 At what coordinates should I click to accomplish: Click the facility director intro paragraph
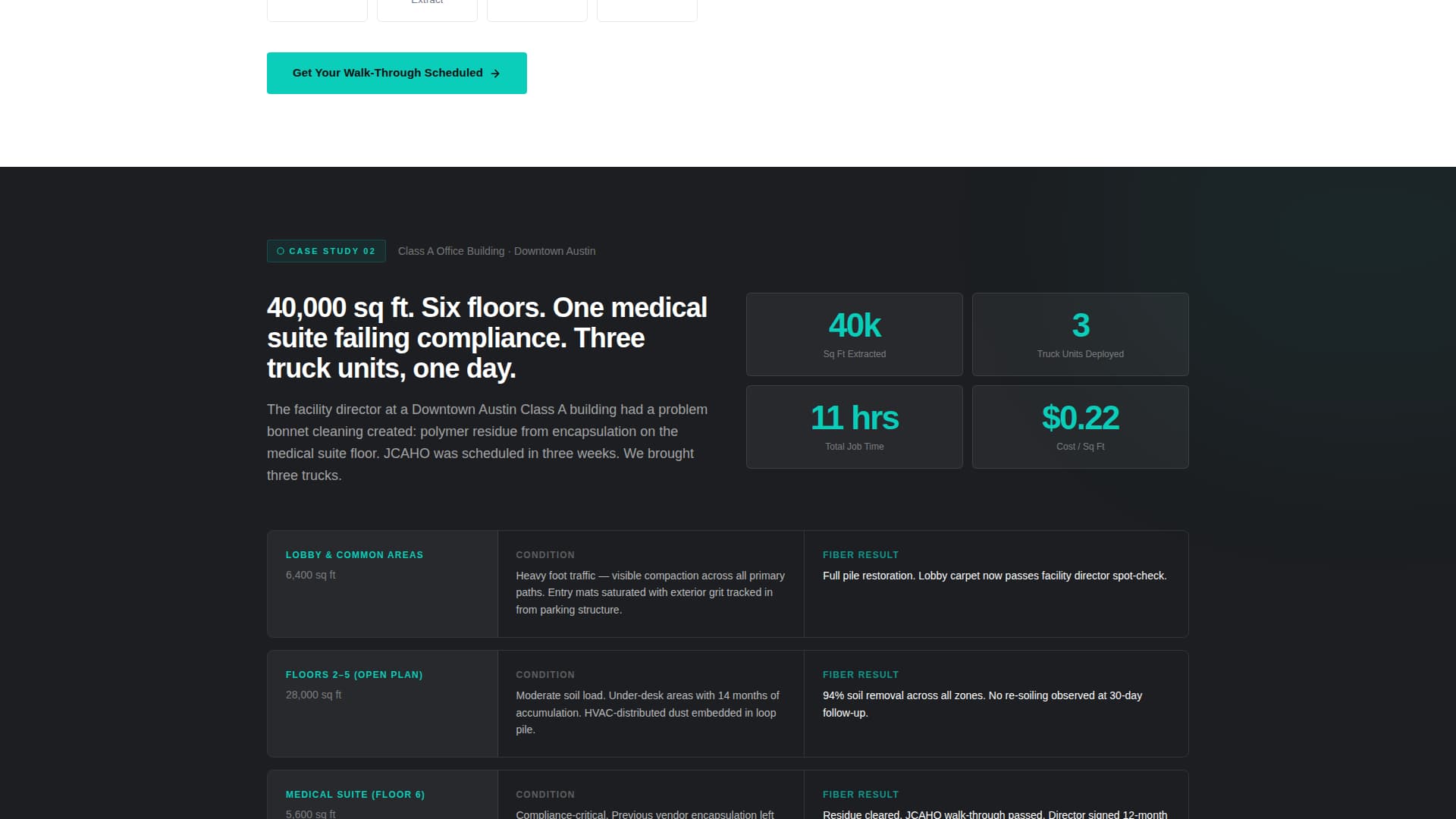[487, 442]
